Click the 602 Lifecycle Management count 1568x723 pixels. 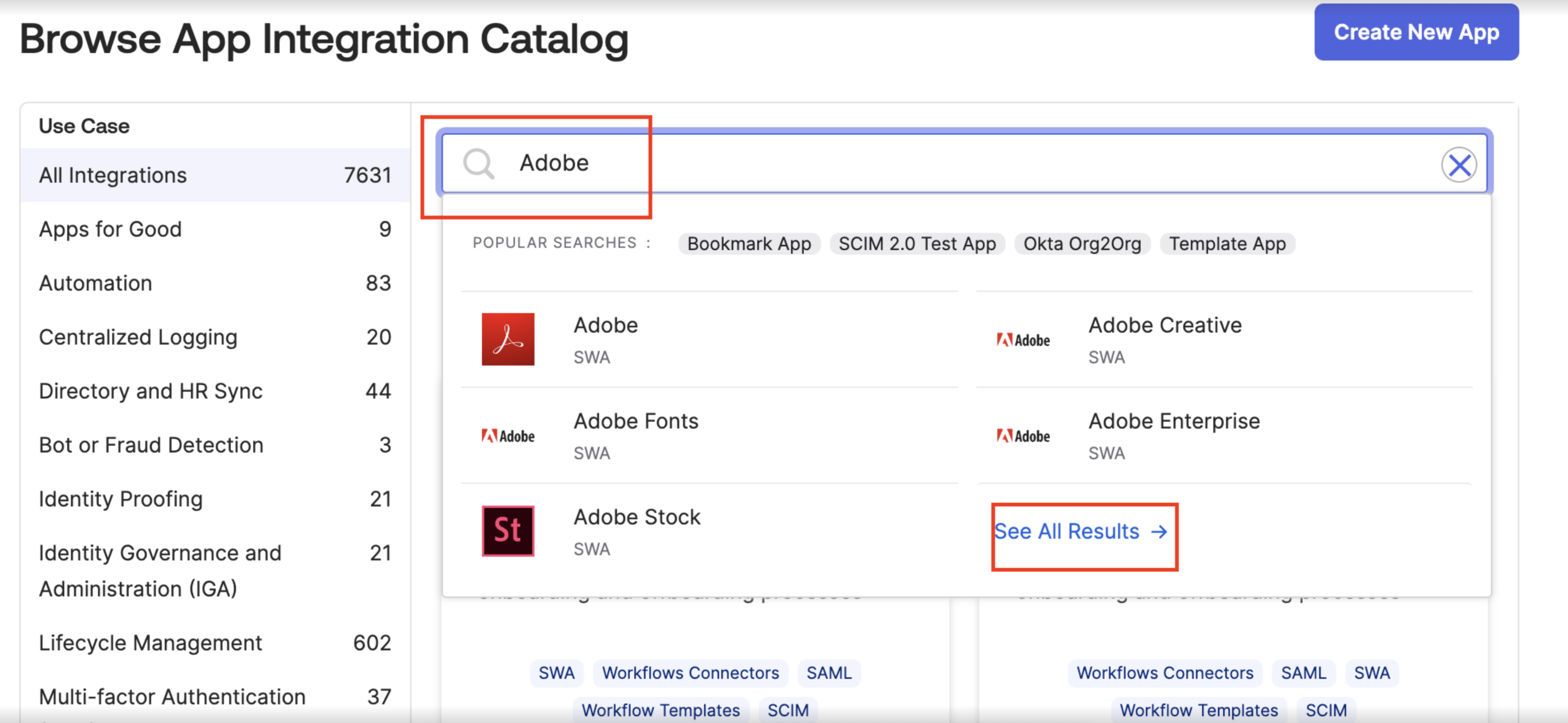(x=372, y=643)
